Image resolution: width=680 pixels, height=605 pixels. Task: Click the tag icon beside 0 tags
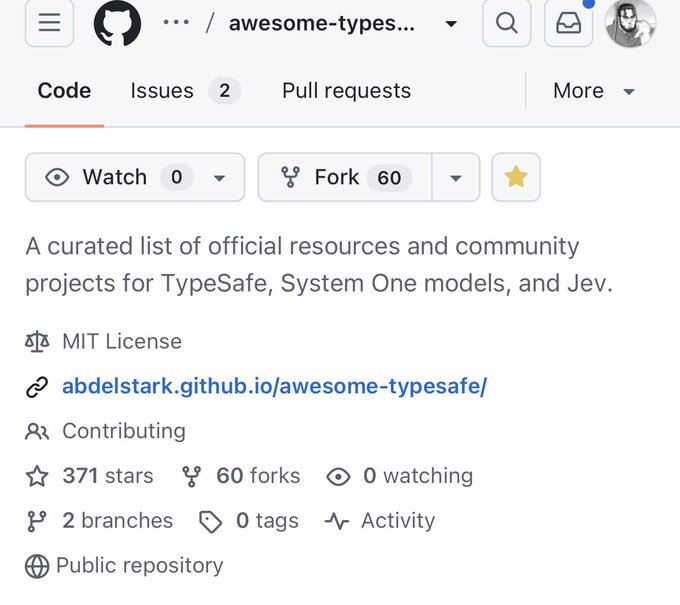(210, 522)
